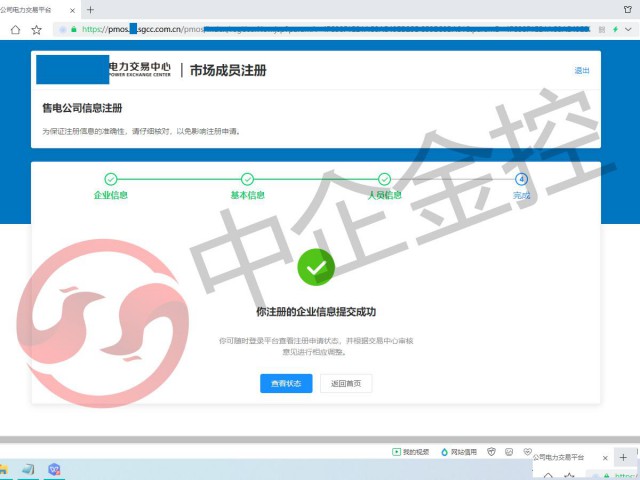Click the 售电公司信息注册 heading
This screenshot has width=640, height=480.
coord(82,108)
